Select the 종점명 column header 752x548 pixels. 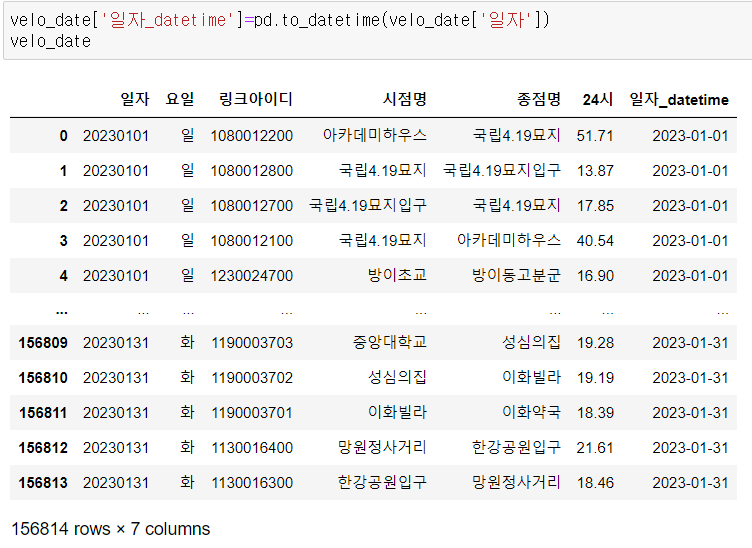(539, 99)
